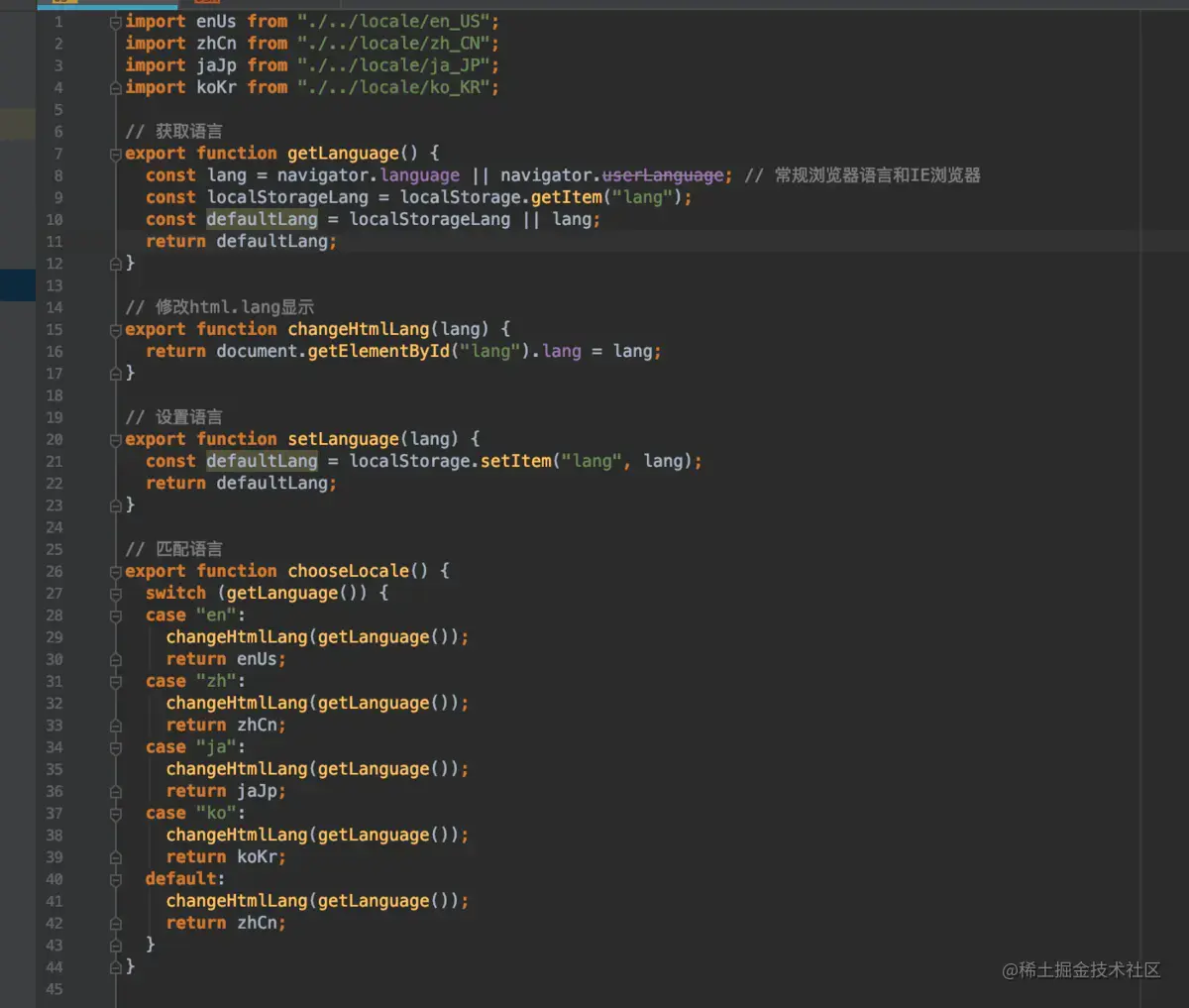The height and width of the screenshot is (1008, 1189).
Task: Click the "ja" case string
Action: (x=216, y=748)
